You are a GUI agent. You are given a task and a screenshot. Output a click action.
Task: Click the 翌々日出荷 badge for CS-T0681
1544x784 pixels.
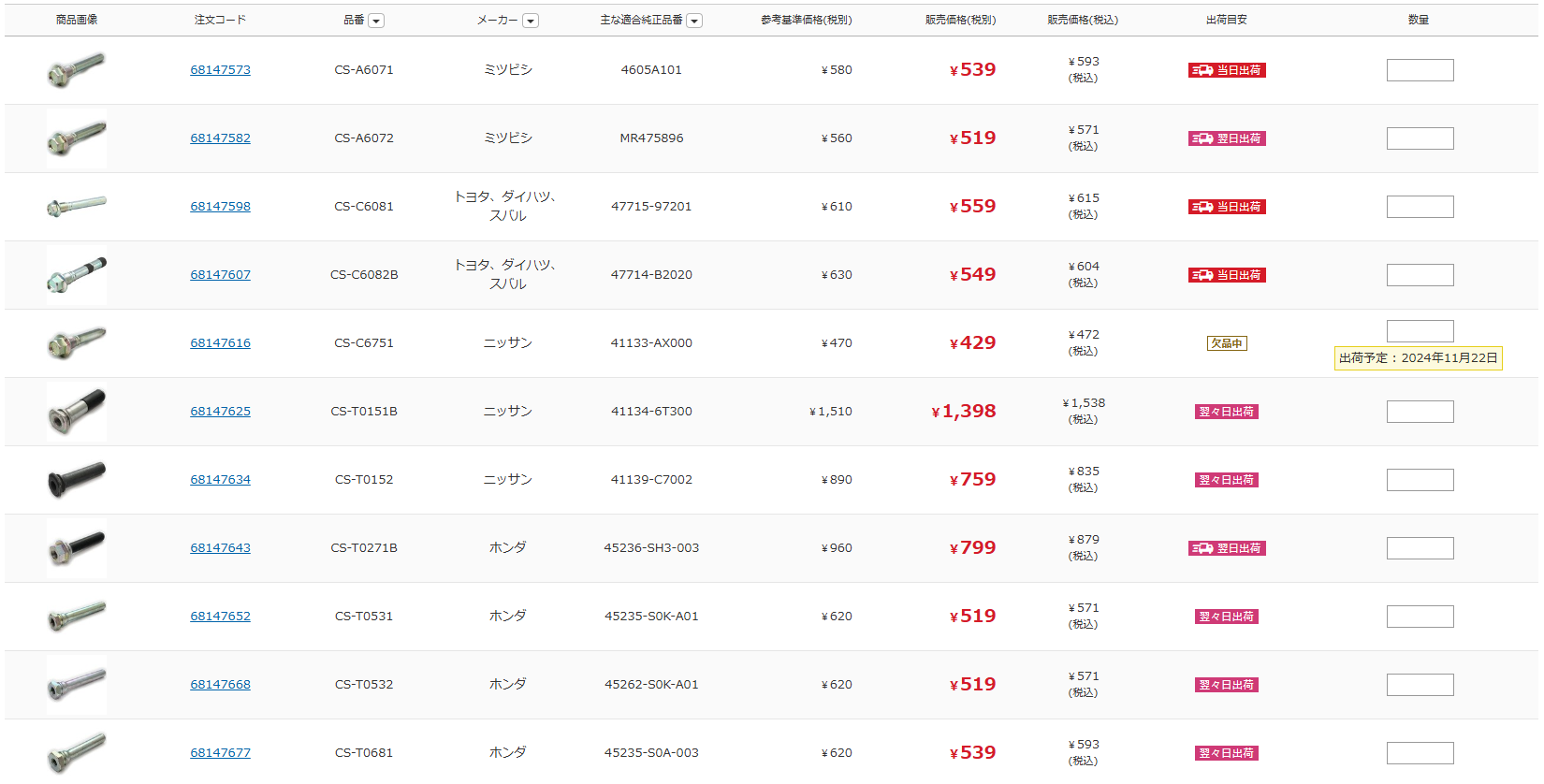1227,753
